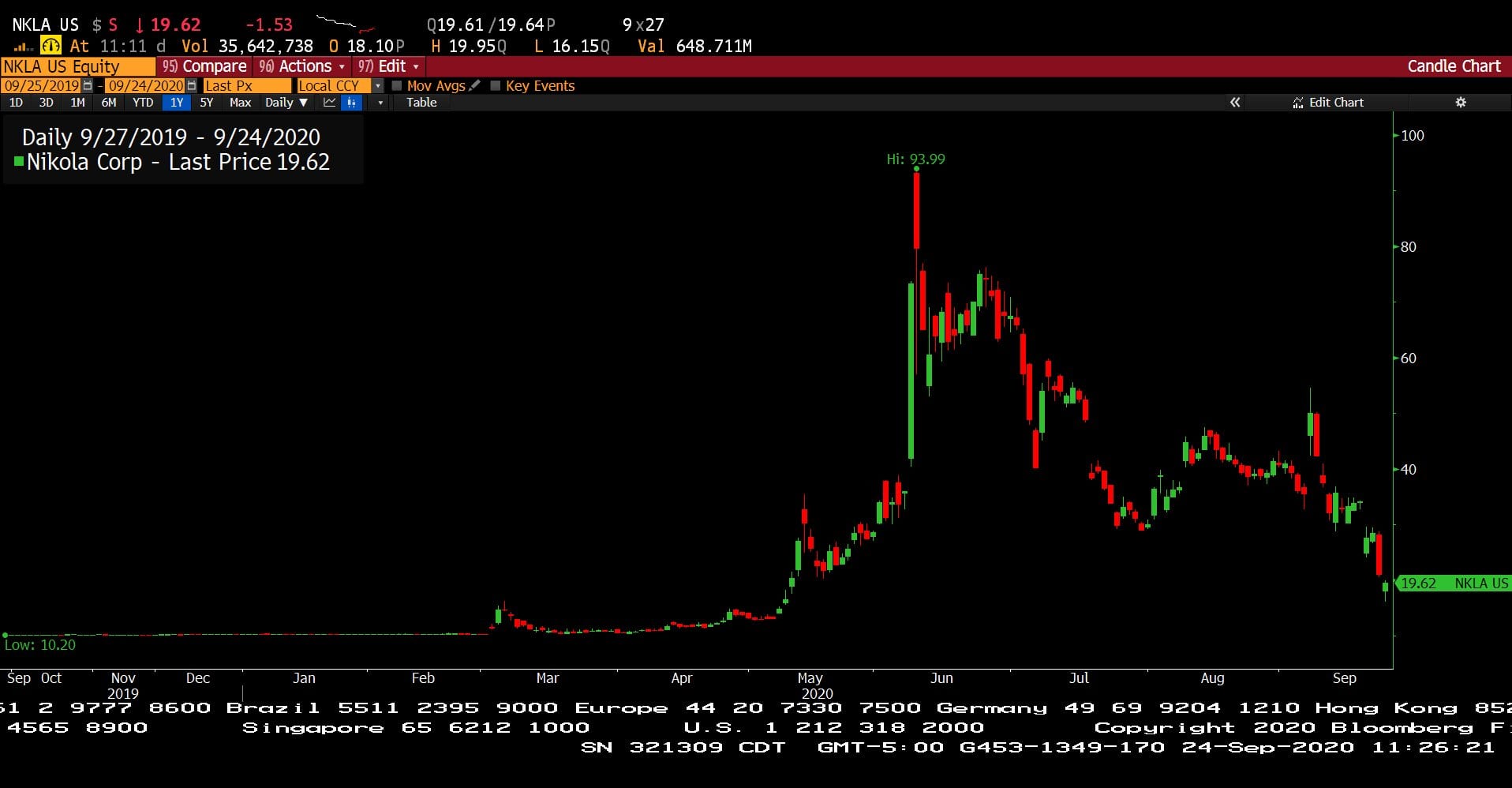
Task: Click the Jun x-axis month label
Action: [941, 678]
